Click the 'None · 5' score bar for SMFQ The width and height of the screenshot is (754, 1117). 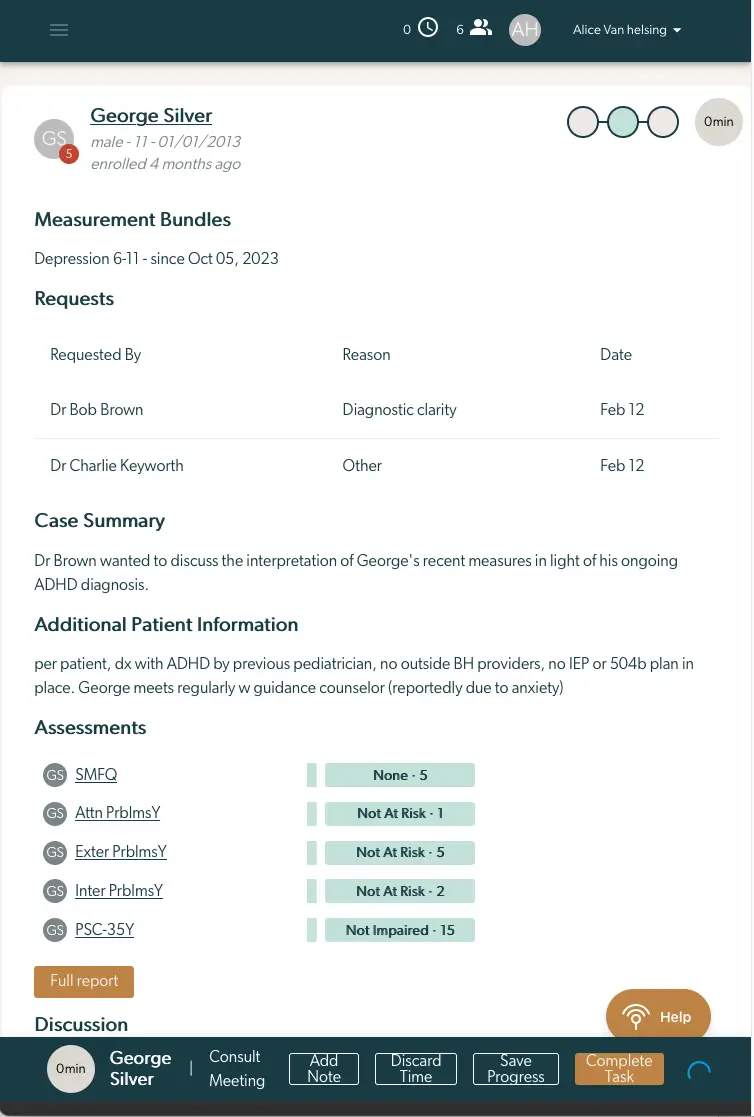(x=400, y=774)
